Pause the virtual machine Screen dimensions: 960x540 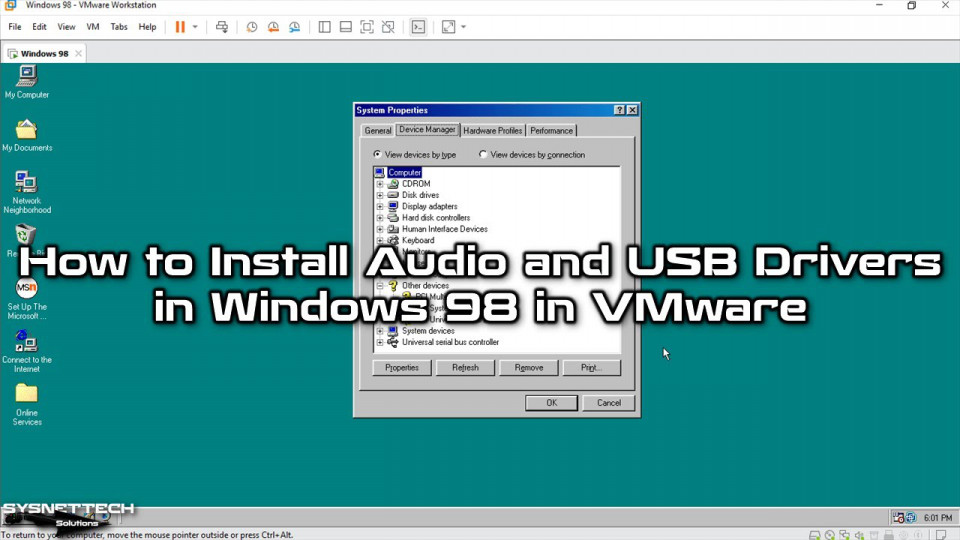click(180, 27)
